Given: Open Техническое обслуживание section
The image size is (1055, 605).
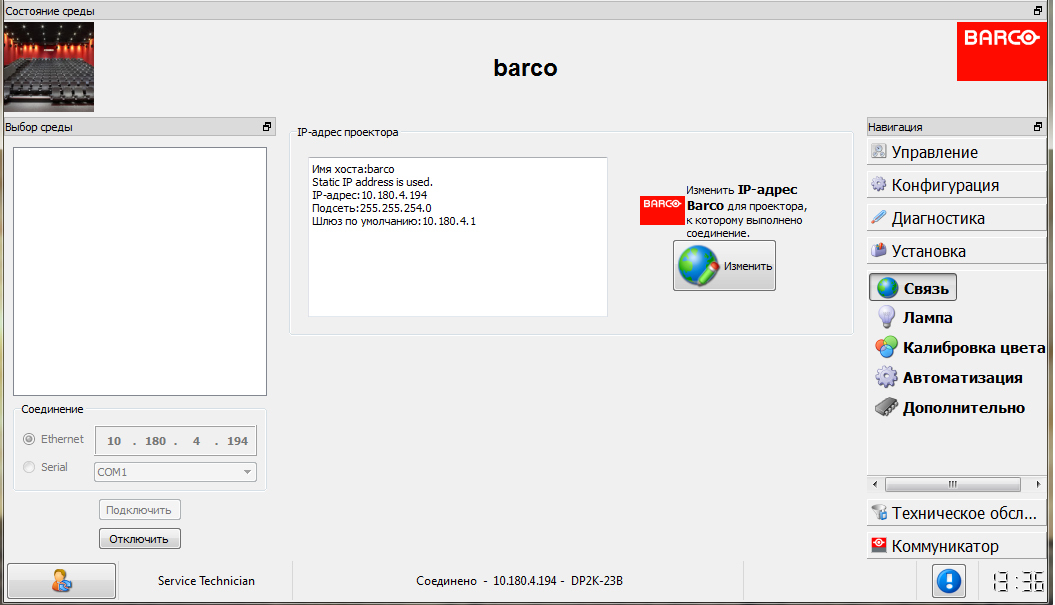Looking at the screenshot, I should coord(956,513).
